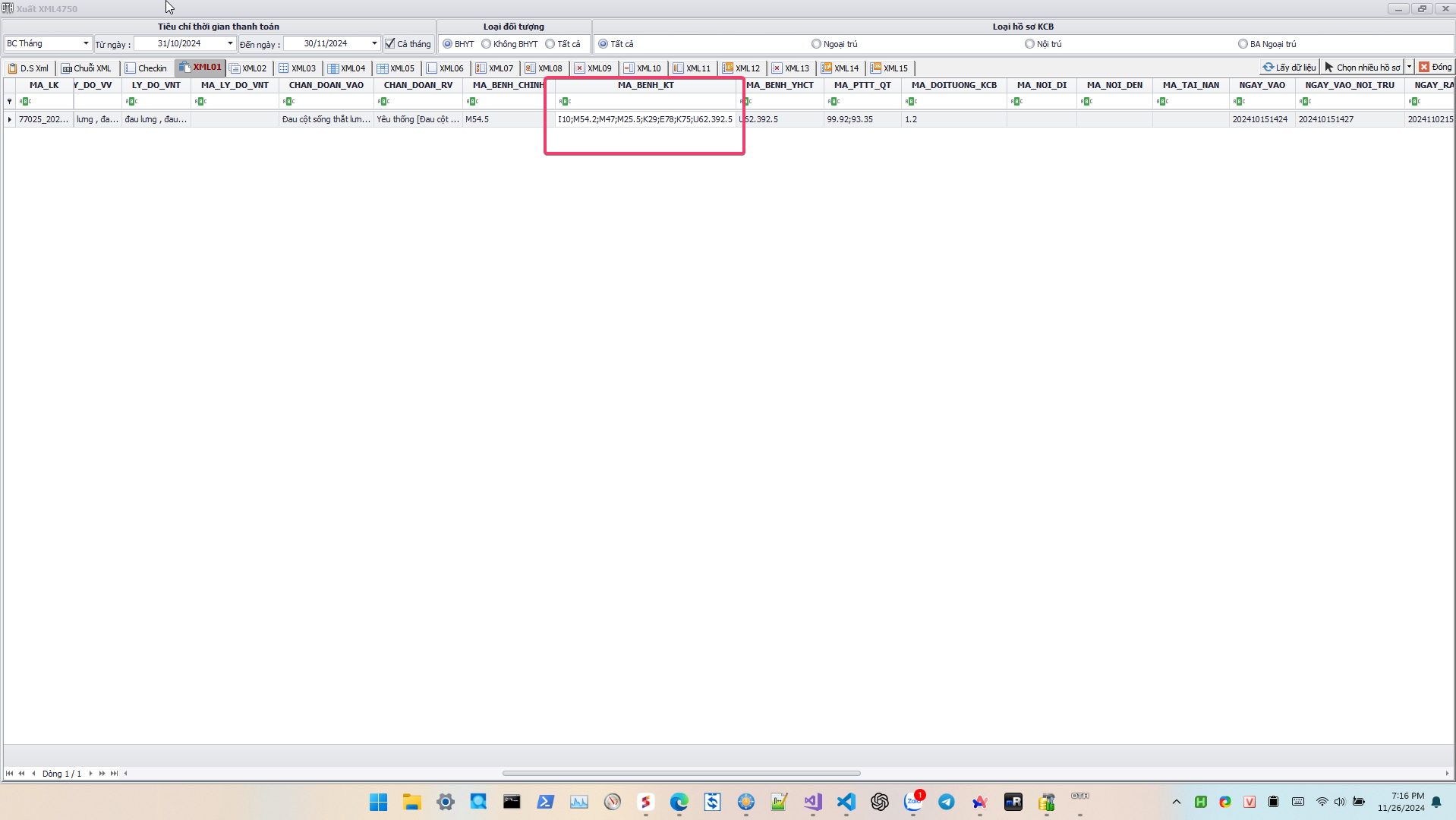This screenshot has height=820, width=1456.
Task: Open the Checkin tab
Action: (x=147, y=68)
